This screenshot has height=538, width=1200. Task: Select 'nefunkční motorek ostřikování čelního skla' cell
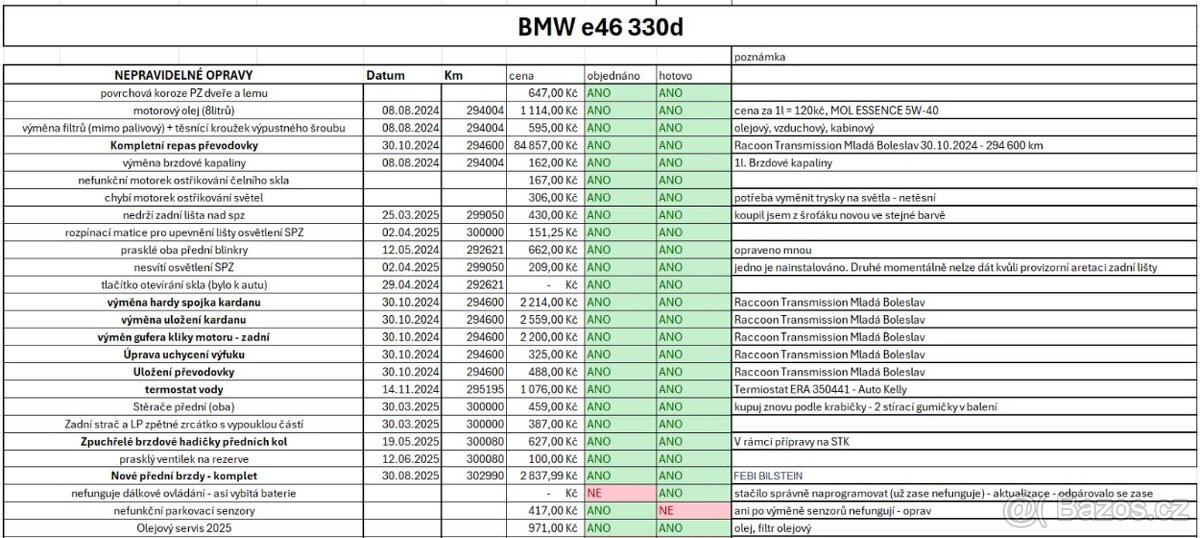pos(183,179)
